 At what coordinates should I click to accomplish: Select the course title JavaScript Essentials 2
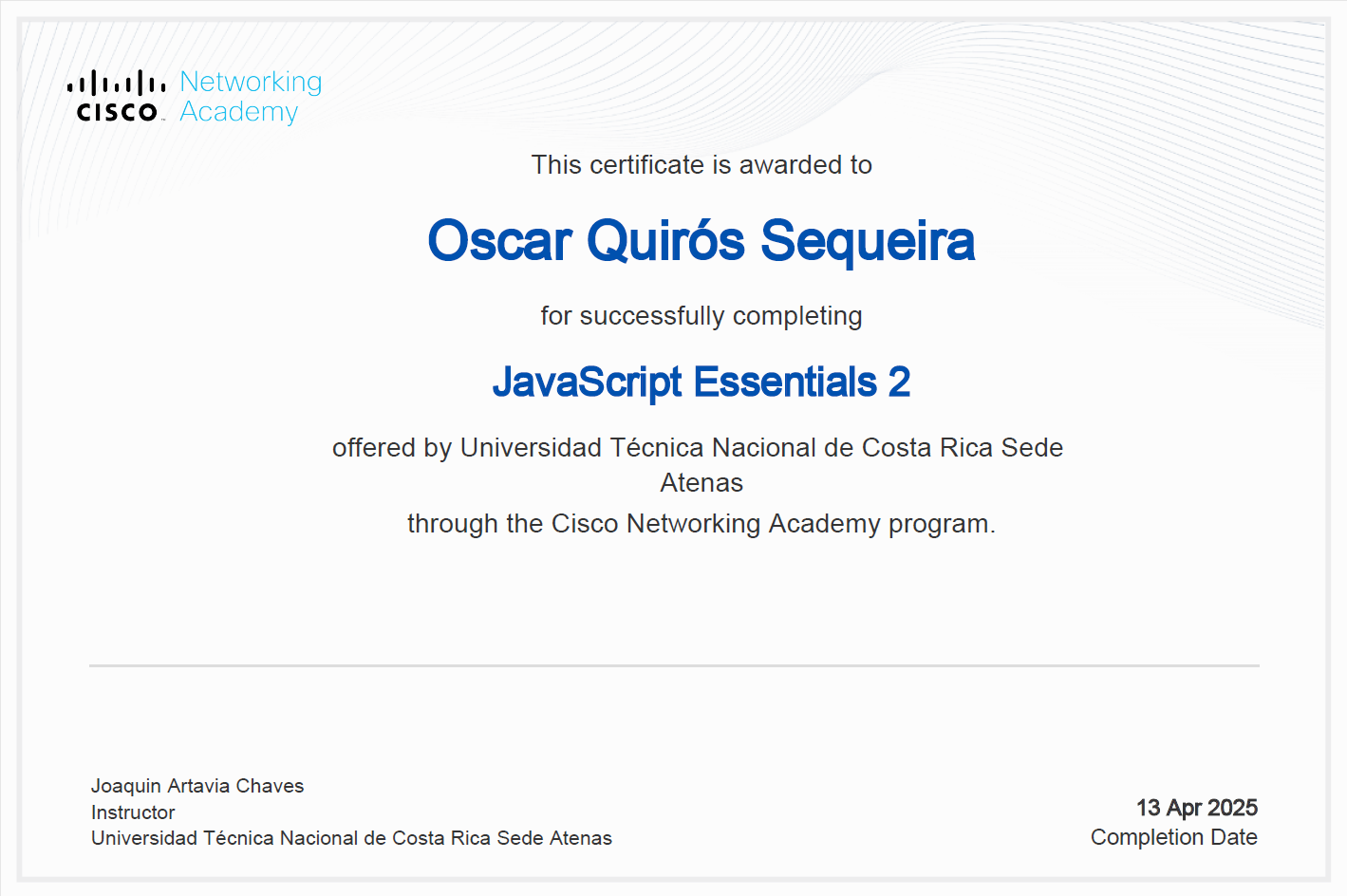point(701,382)
